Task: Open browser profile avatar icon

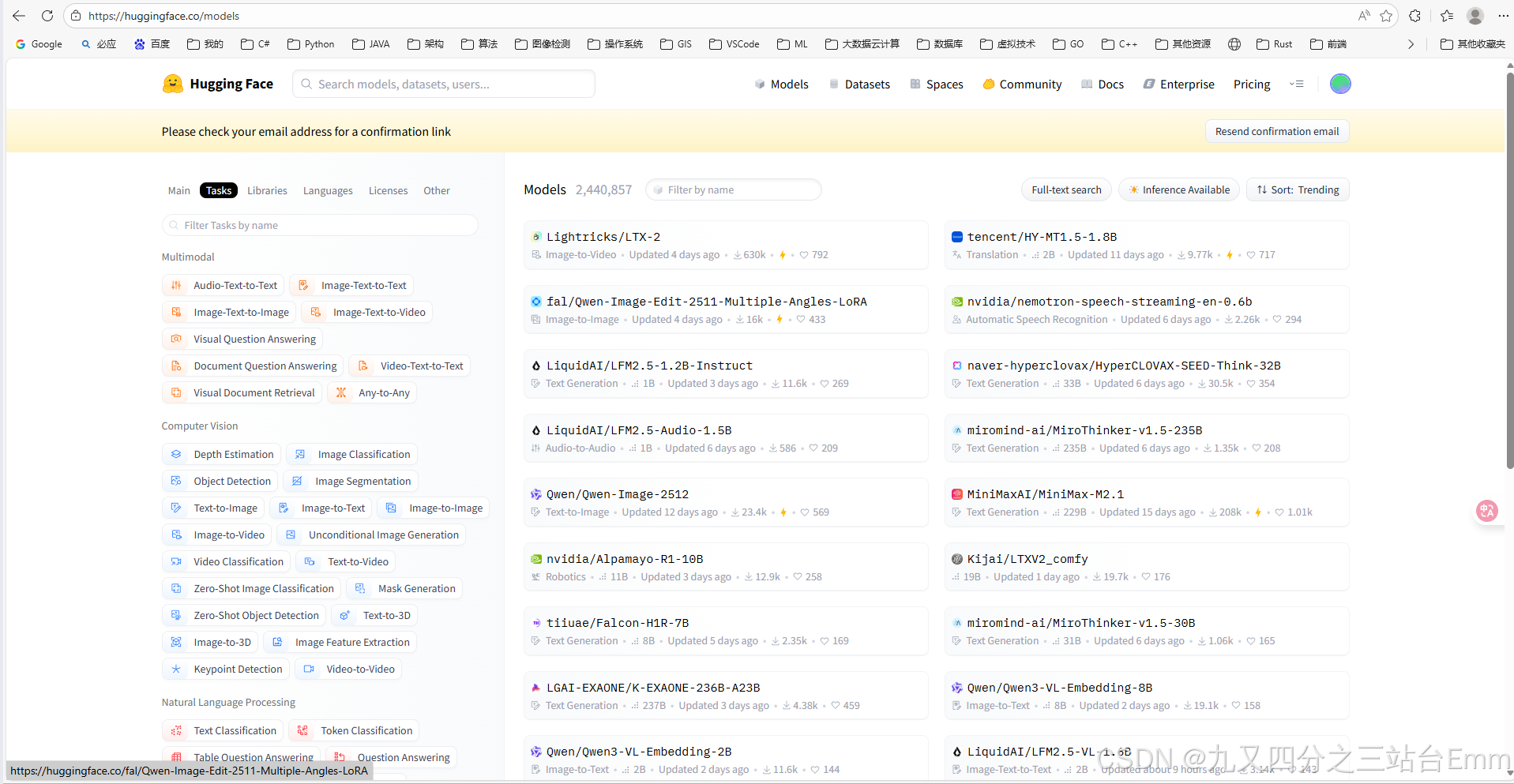Action: [1475, 16]
